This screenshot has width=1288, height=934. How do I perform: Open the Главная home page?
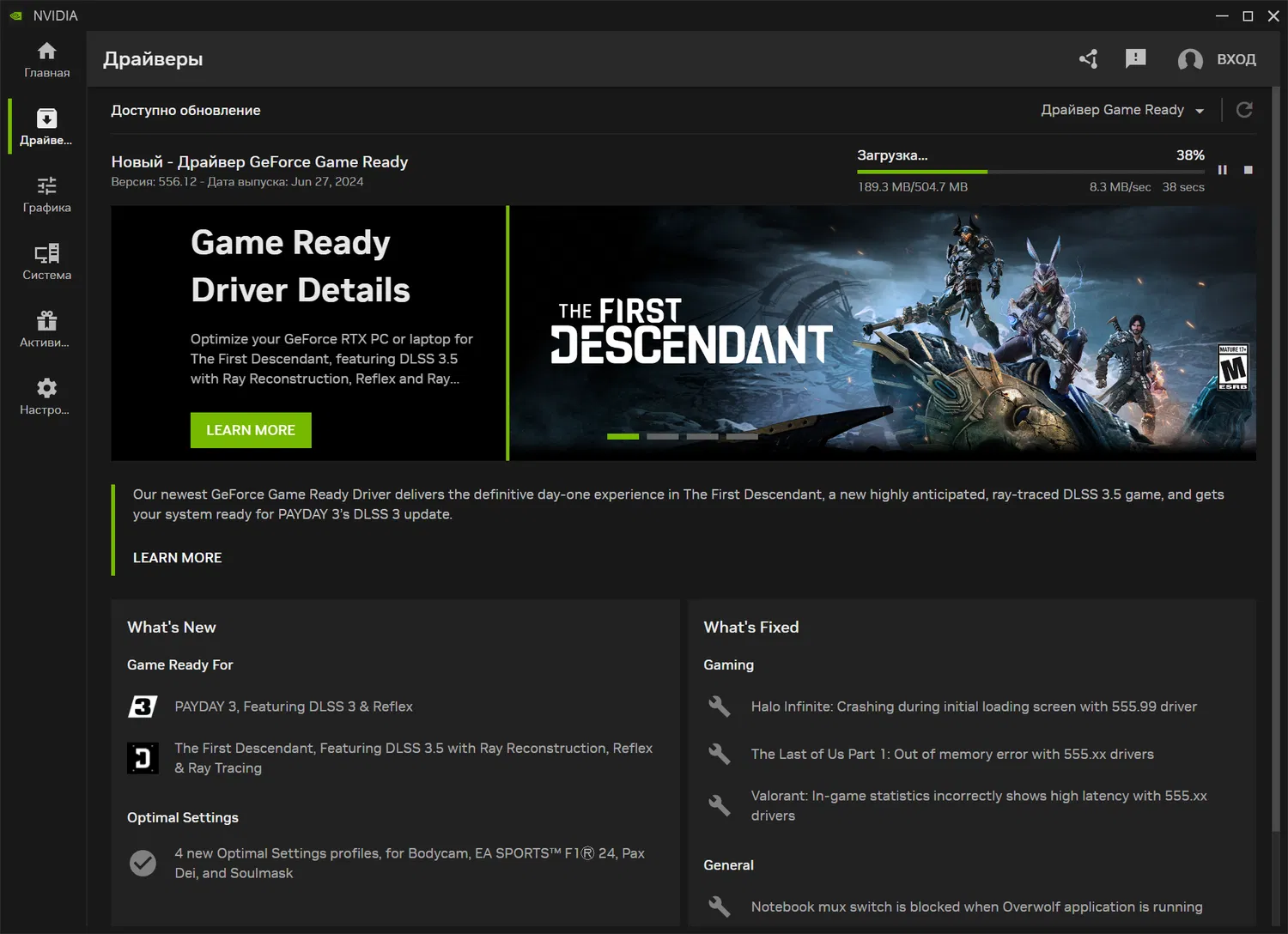pos(46,60)
